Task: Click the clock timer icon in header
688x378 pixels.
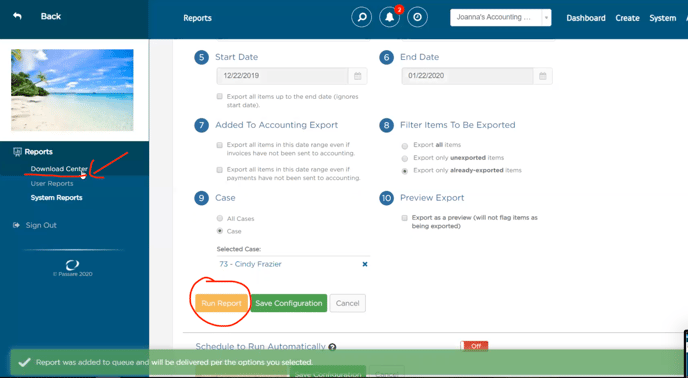Action: (417, 18)
